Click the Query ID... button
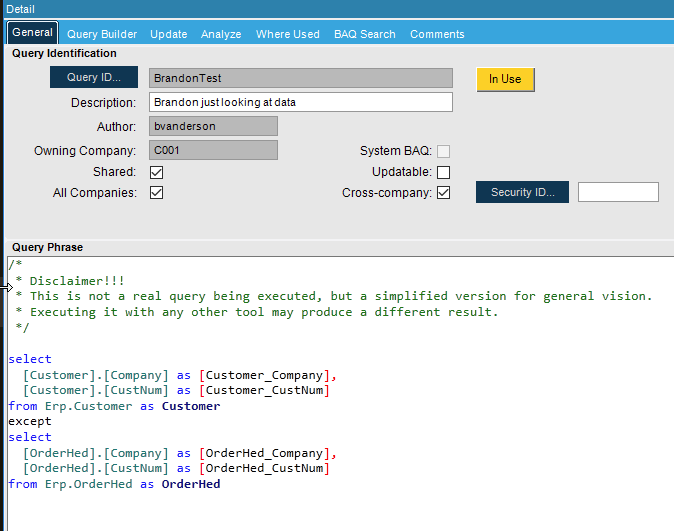This screenshot has width=674, height=531. tap(94, 77)
